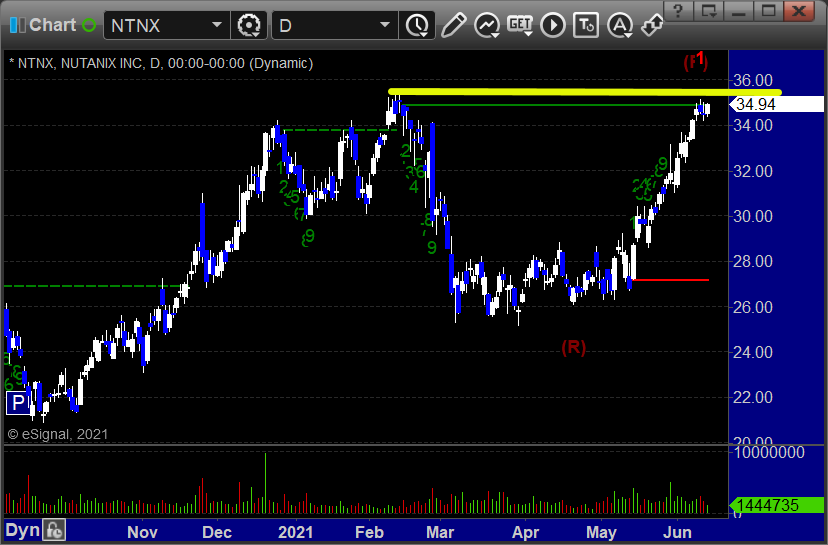Click the Mar time axis label
Image resolution: width=828 pixels, height=545 pixels.
point(439,532)
